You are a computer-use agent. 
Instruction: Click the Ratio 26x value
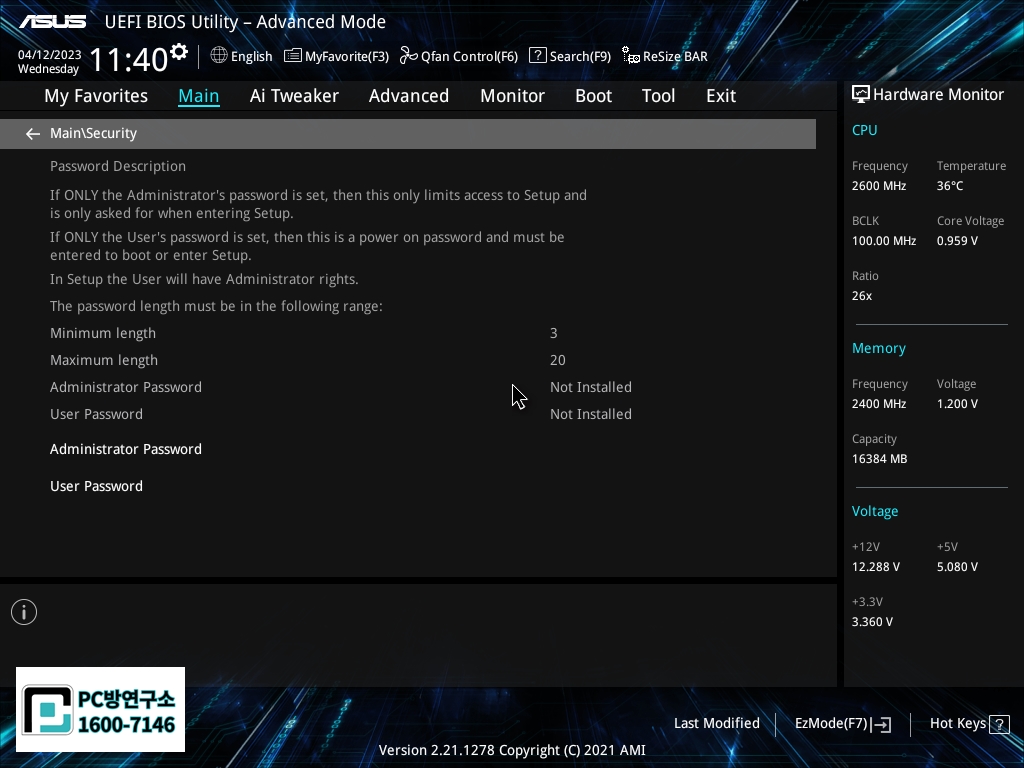click(861, 296)
